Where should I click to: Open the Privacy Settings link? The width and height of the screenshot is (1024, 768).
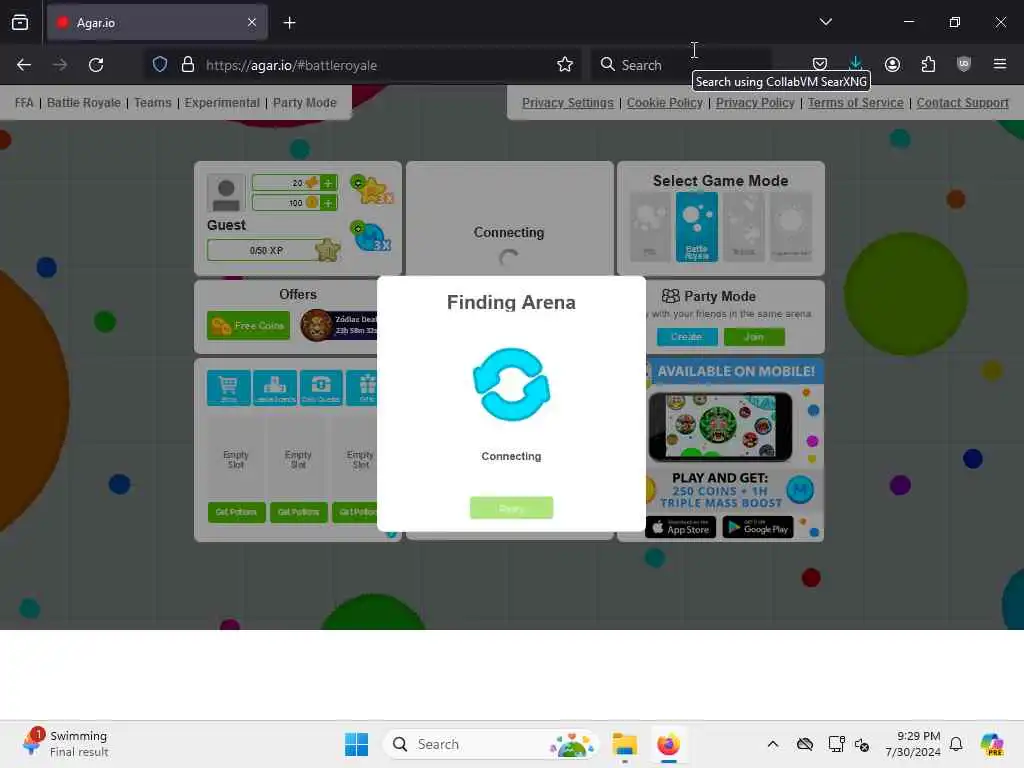(568, 103)
